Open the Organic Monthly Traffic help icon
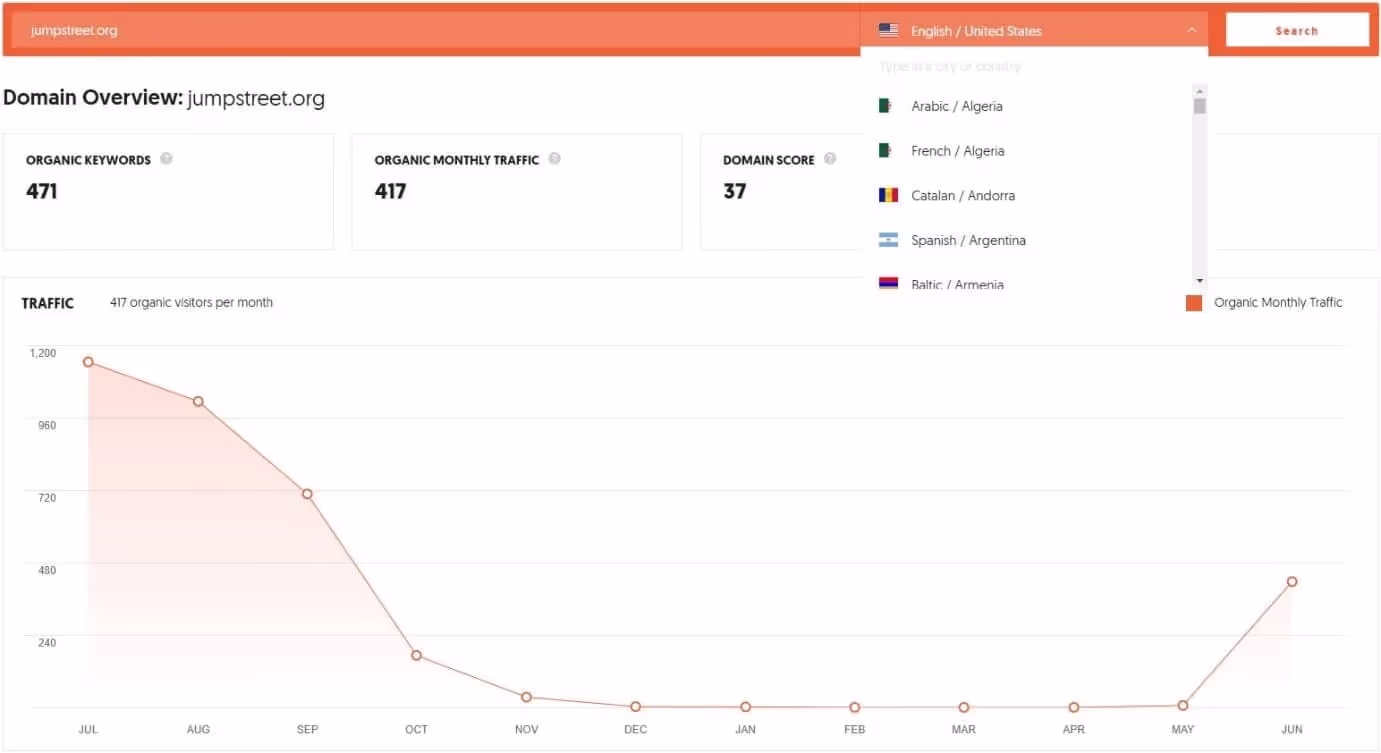This screenshot has width=1381, height=753. [x=554, y=158]
